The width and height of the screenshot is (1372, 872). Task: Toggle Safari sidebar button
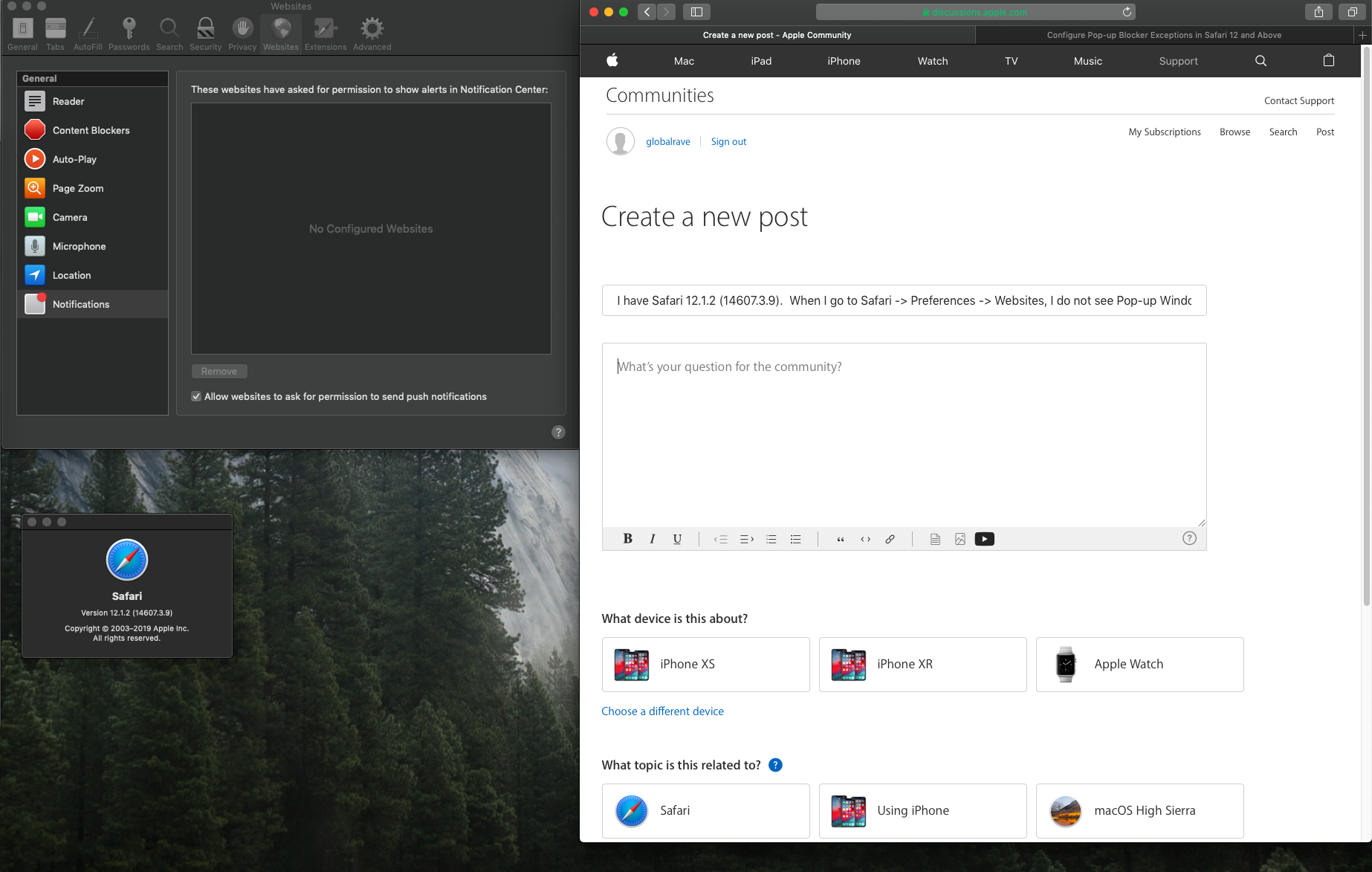696,12
